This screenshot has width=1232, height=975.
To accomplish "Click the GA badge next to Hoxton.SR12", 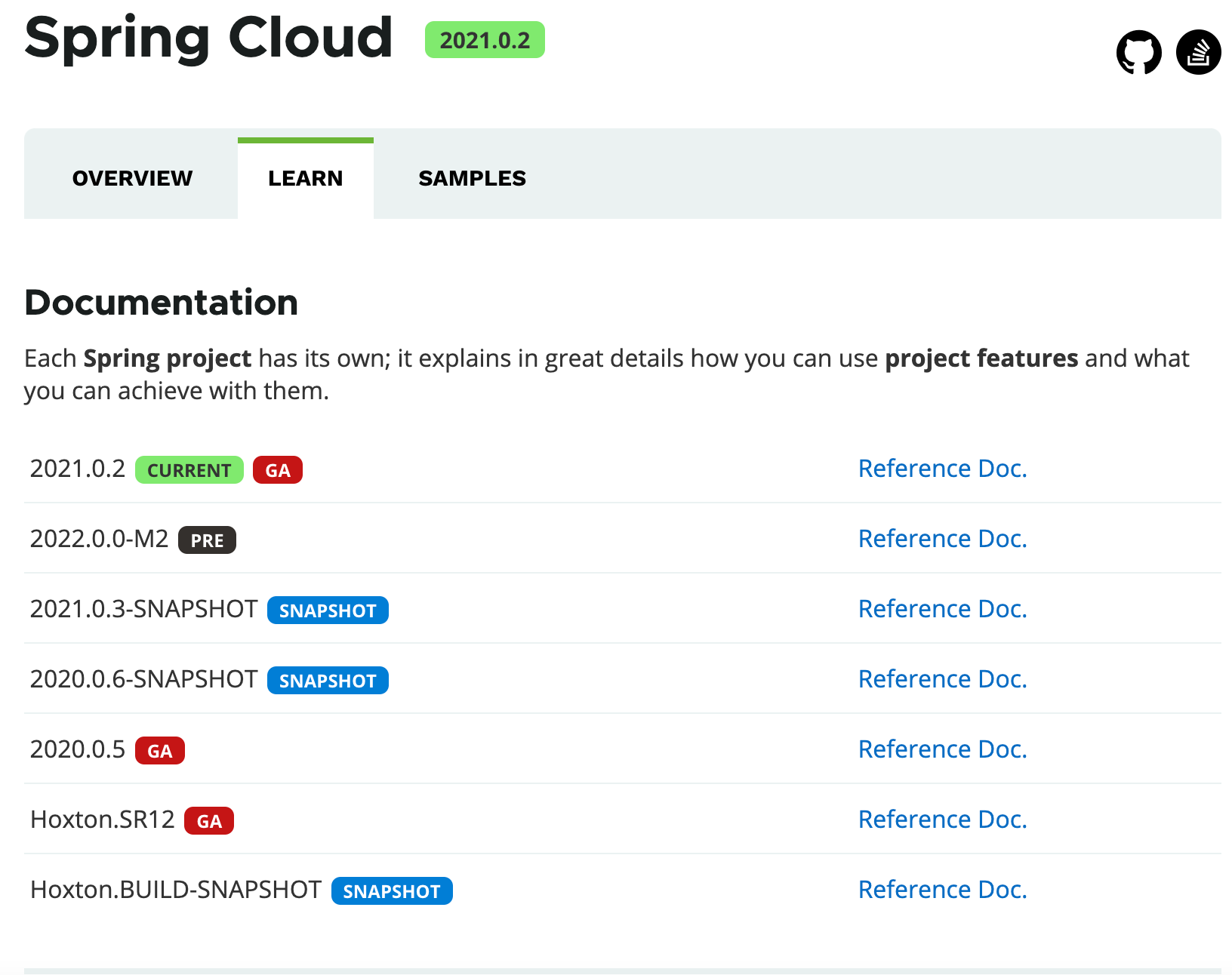I will [209, 821].
